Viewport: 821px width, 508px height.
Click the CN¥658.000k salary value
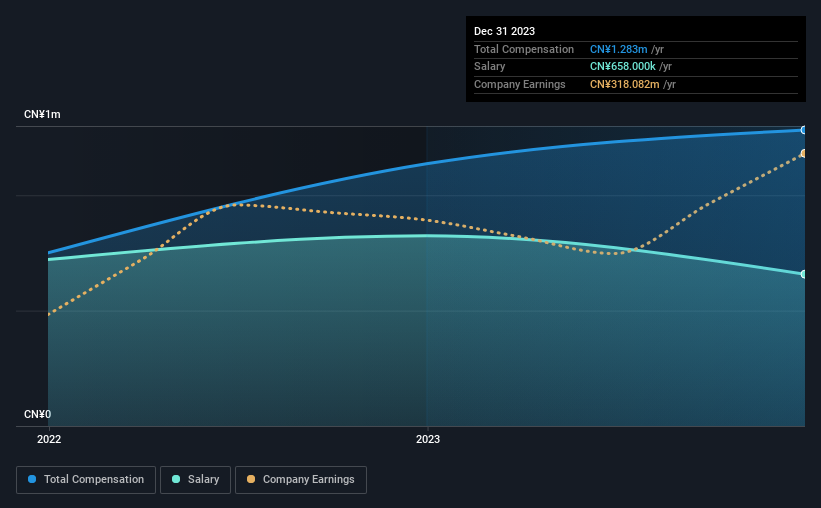pyautogui.click(x=623, y=67)
